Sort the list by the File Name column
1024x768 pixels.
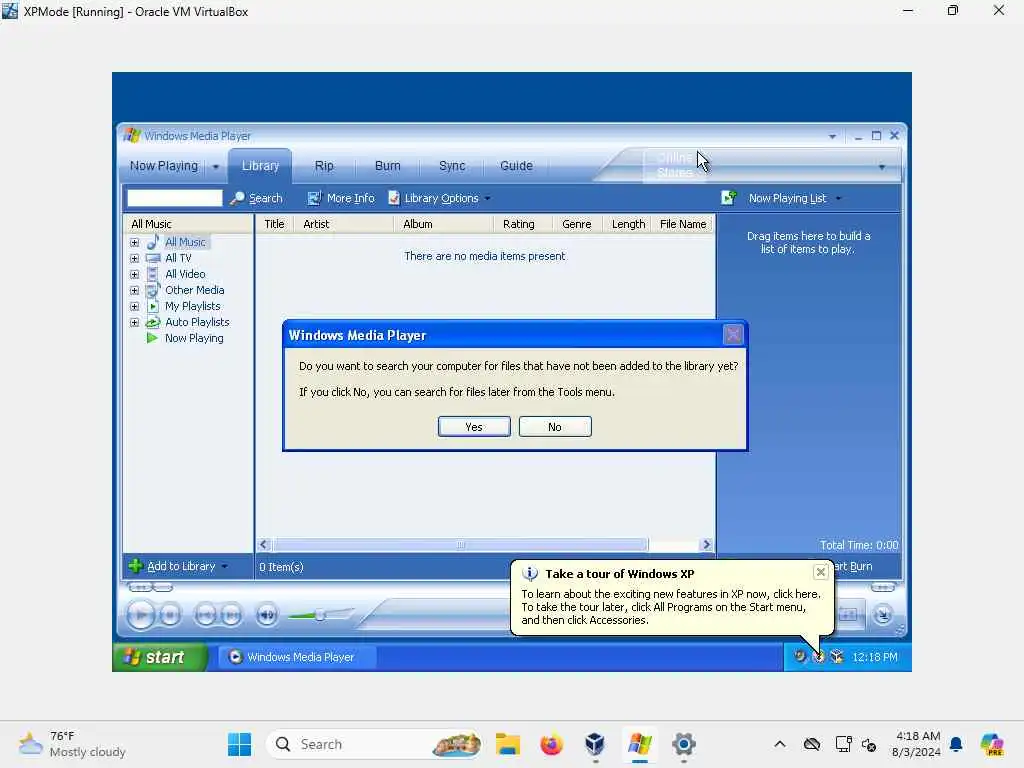682,224
